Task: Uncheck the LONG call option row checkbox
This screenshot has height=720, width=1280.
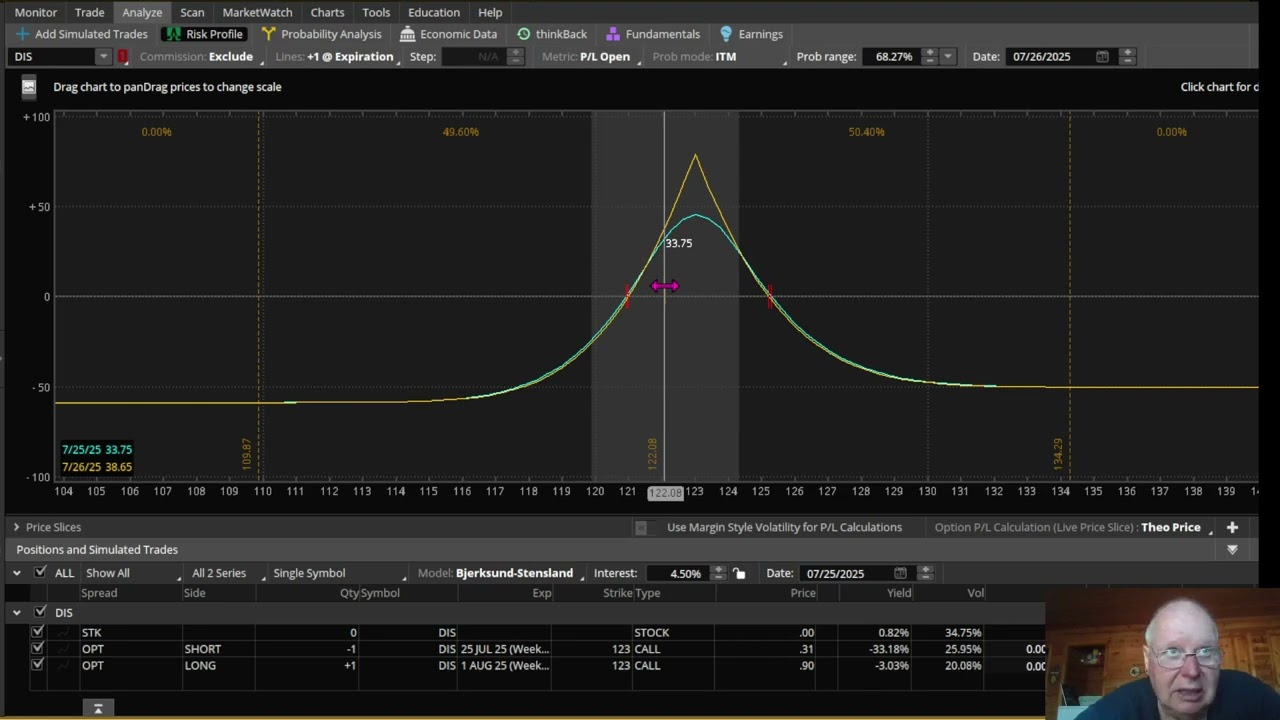Action: coord(37,665)
